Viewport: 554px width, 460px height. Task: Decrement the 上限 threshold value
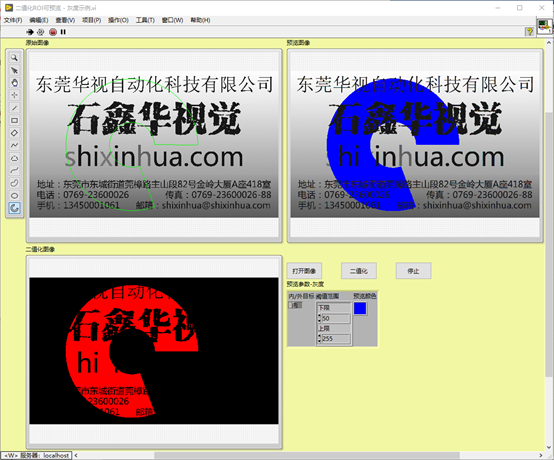click(x=319, y=341)
